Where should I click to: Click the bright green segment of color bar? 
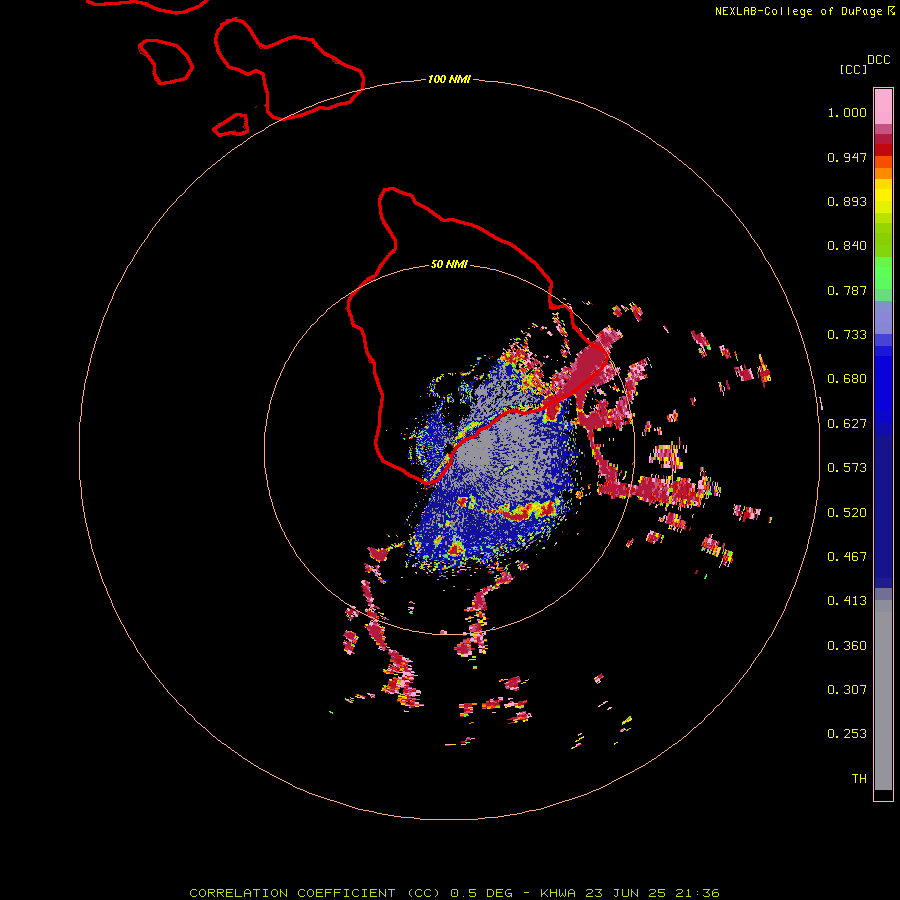tap(883, 273)
